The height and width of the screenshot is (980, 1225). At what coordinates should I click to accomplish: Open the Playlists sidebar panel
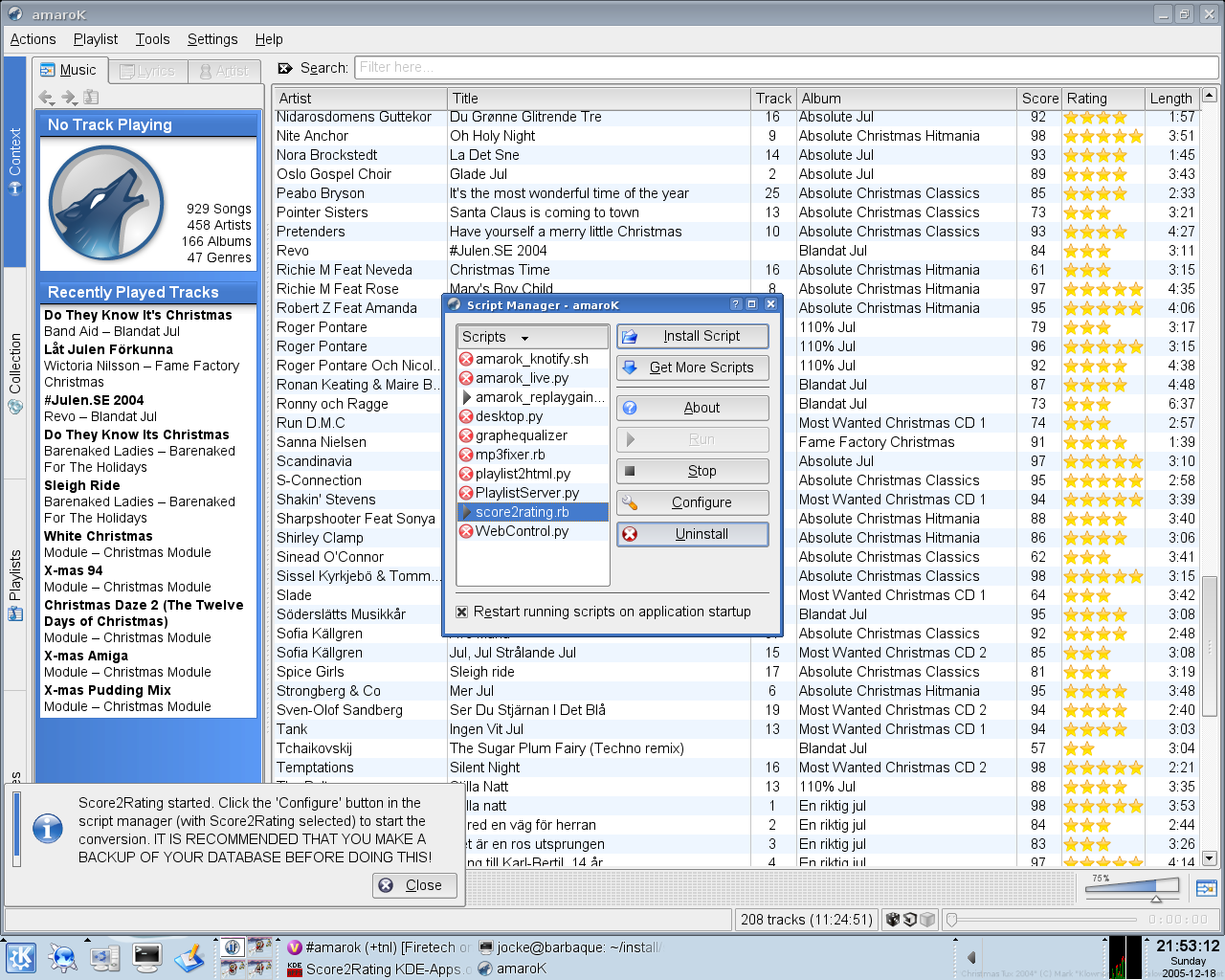coord(14,584)
